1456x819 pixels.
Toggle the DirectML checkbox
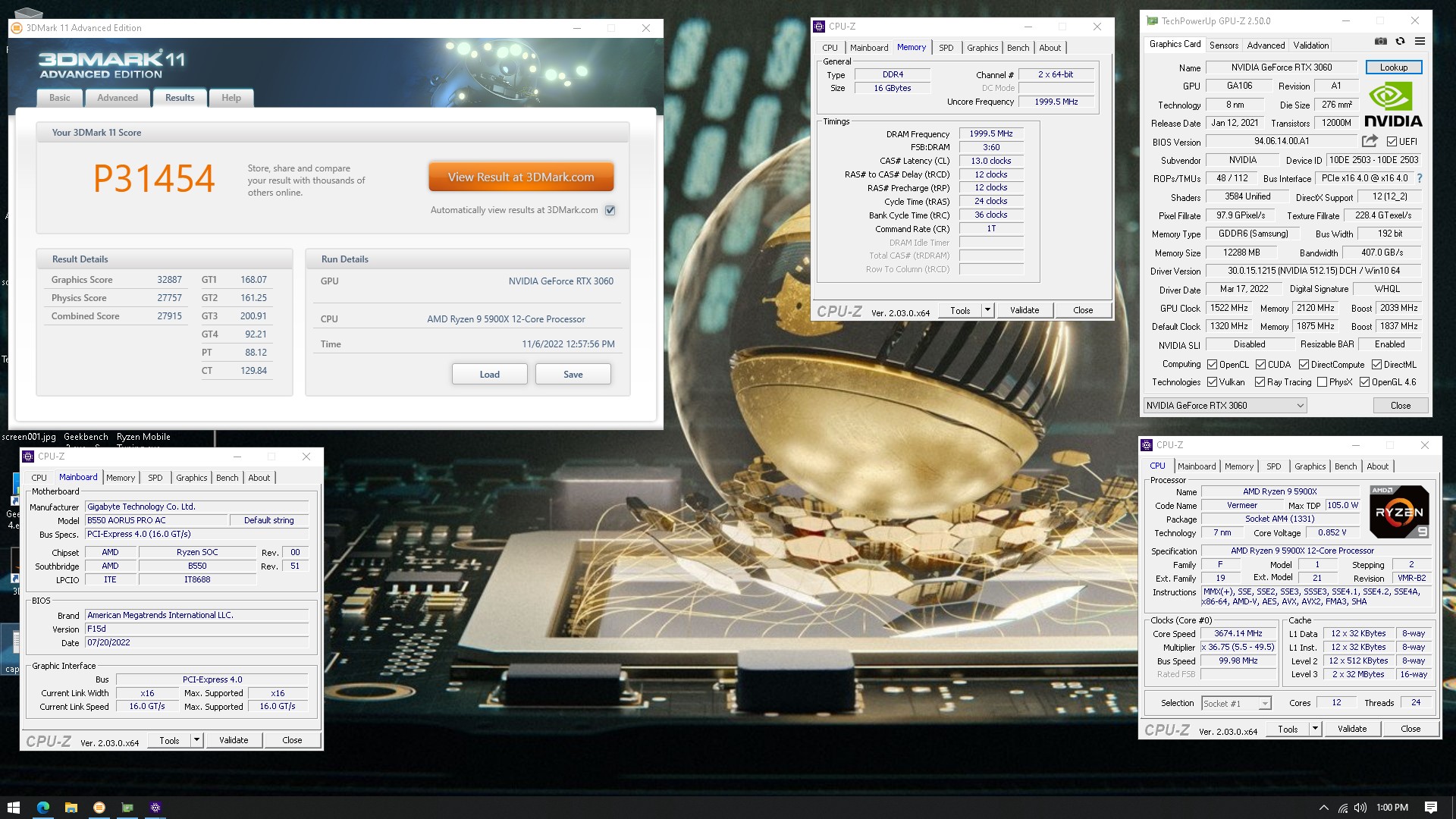coord(1376,365)
